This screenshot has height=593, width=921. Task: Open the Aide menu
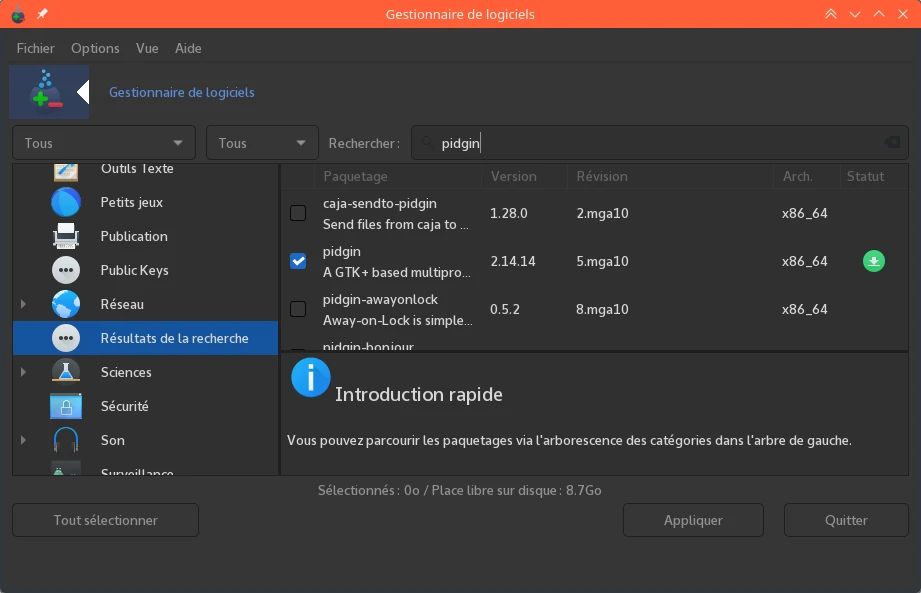click(x=188, y=48)
